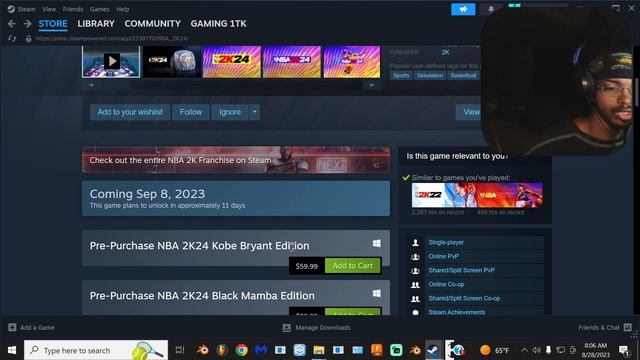
Task: Click the Basketball tag
Action: point(463,76)
